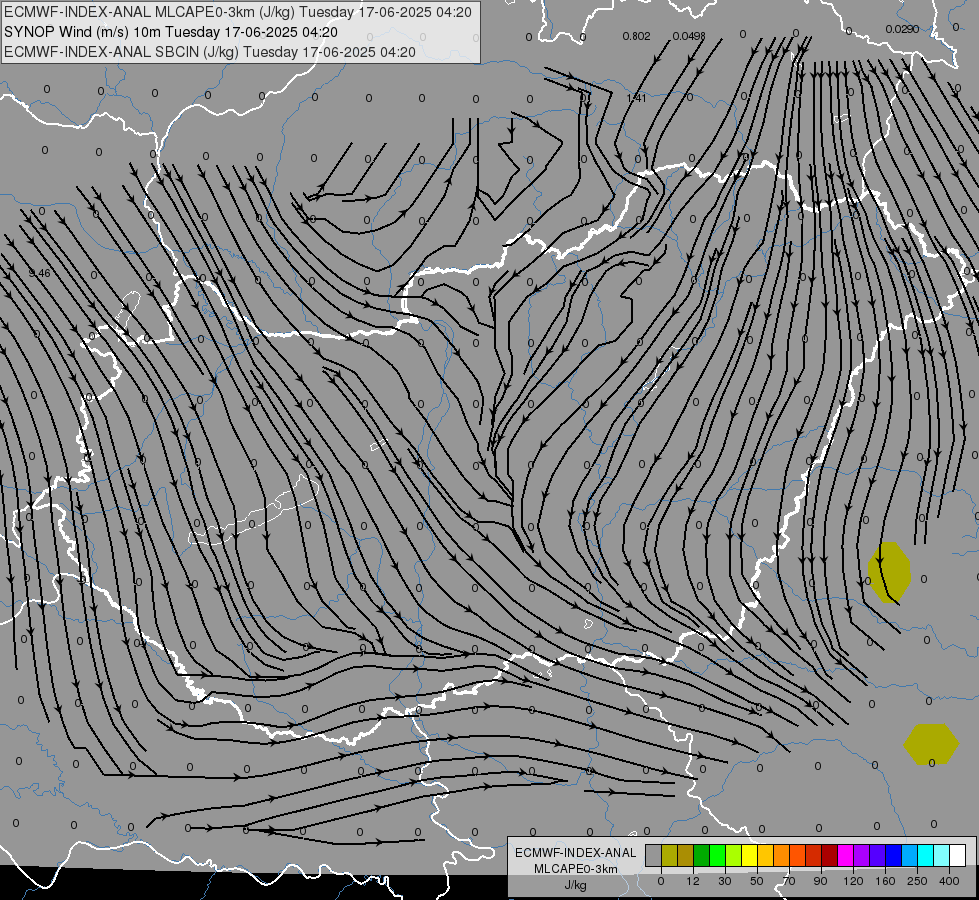Pick the bright green legend swatch
This screenshot has height=900, width=979.
point(717,855)
